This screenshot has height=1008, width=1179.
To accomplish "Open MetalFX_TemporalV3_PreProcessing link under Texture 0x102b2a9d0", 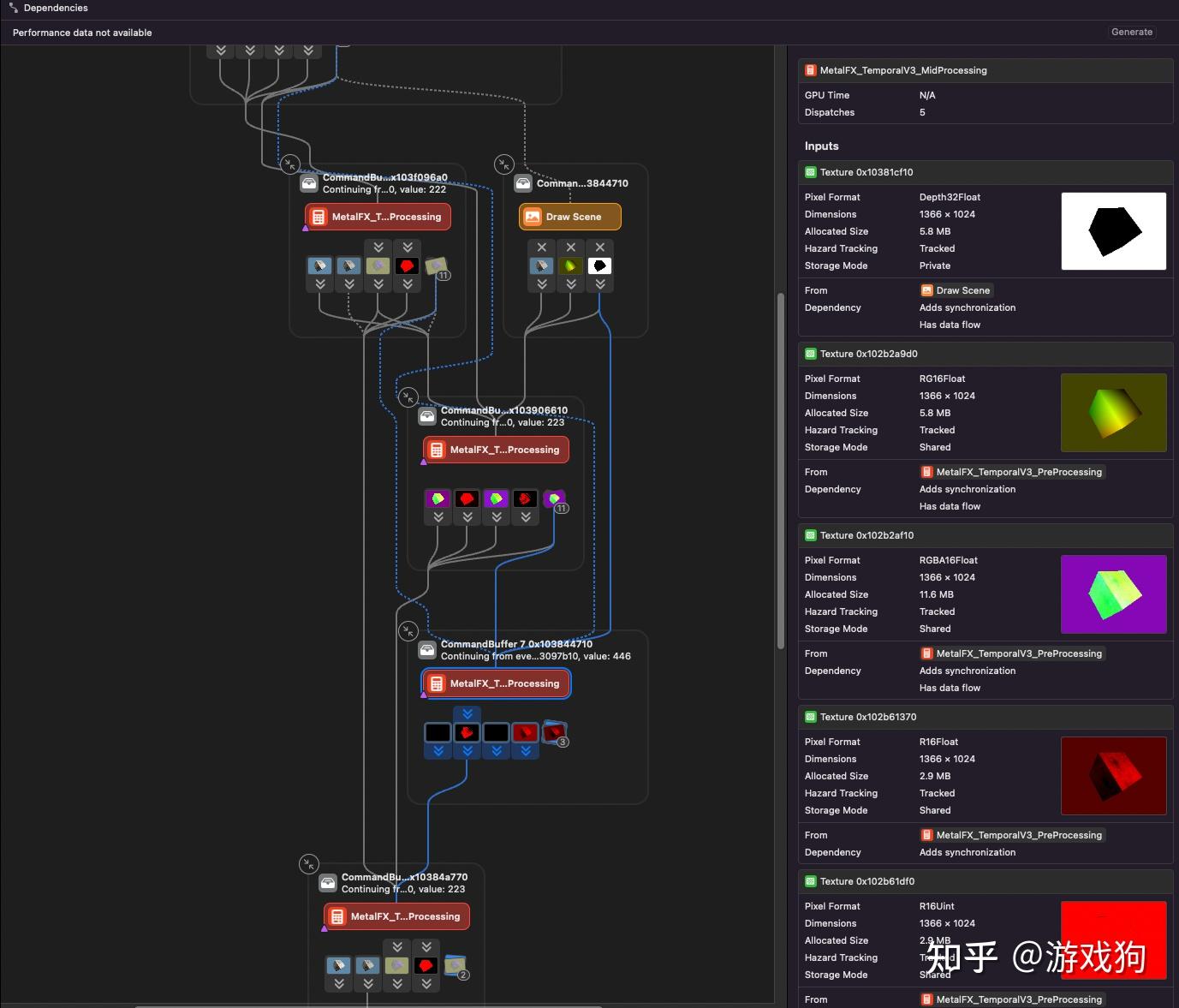I will click(1012, 472).
